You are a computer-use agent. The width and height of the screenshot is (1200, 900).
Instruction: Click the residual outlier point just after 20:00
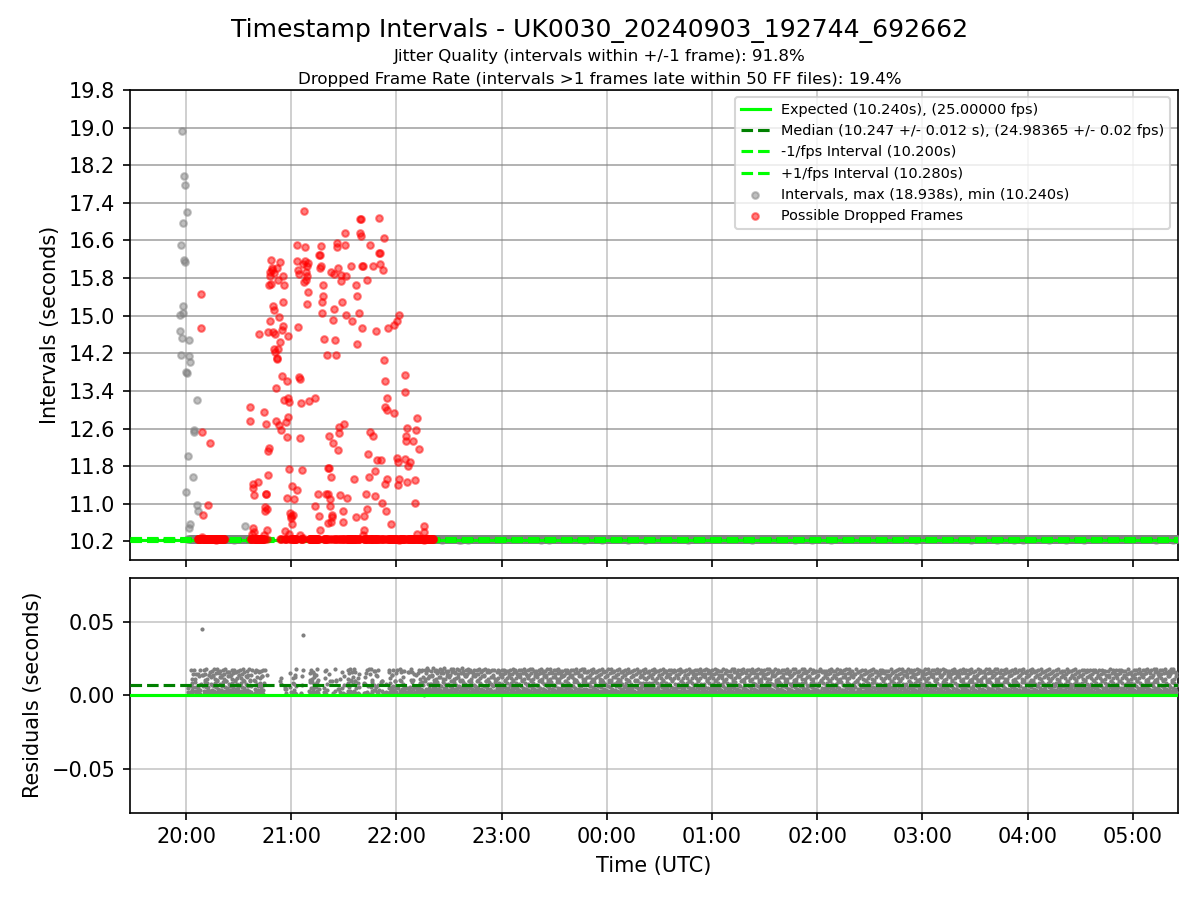click(202, 629)
